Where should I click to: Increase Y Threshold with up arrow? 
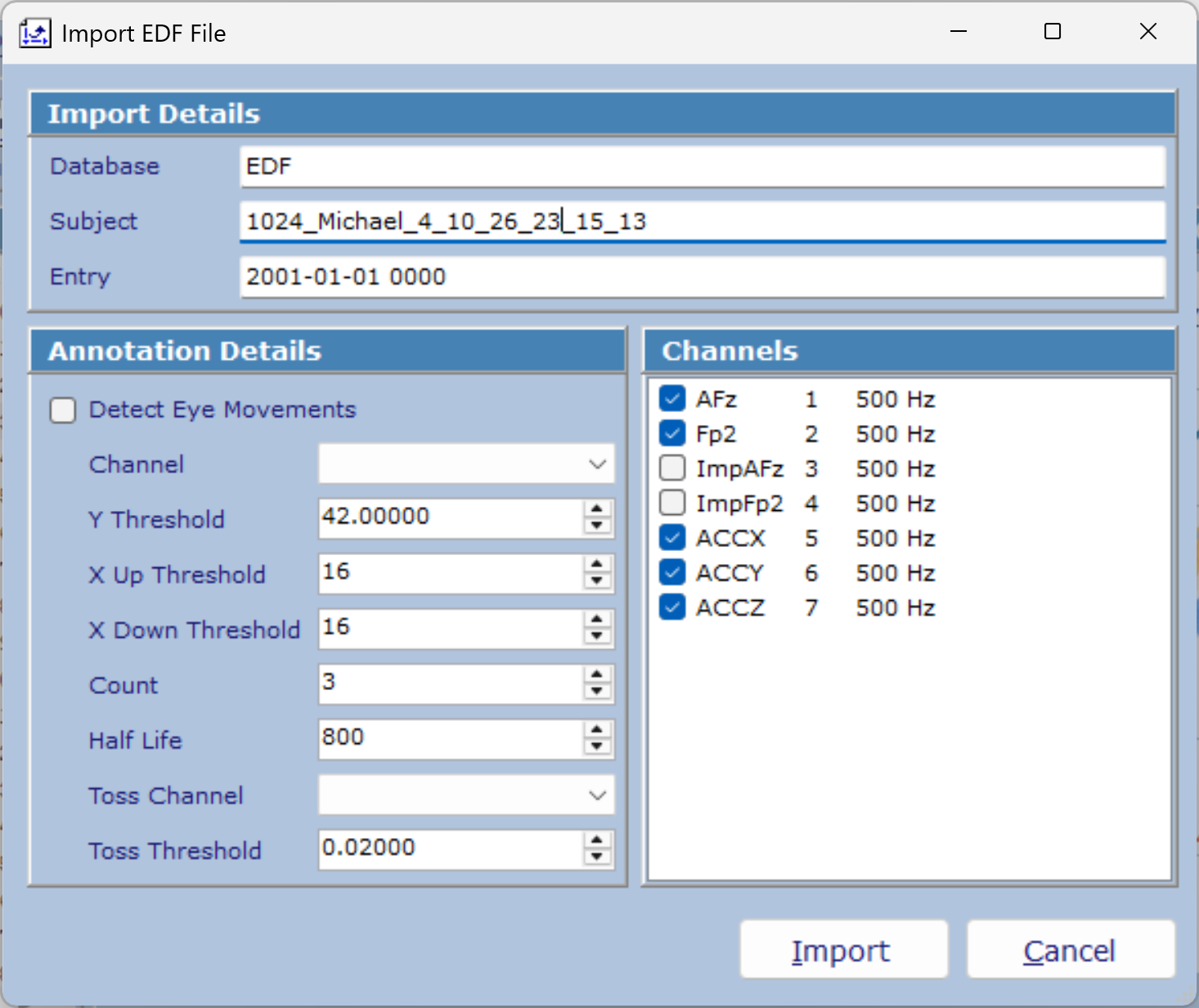pos(598,509)
